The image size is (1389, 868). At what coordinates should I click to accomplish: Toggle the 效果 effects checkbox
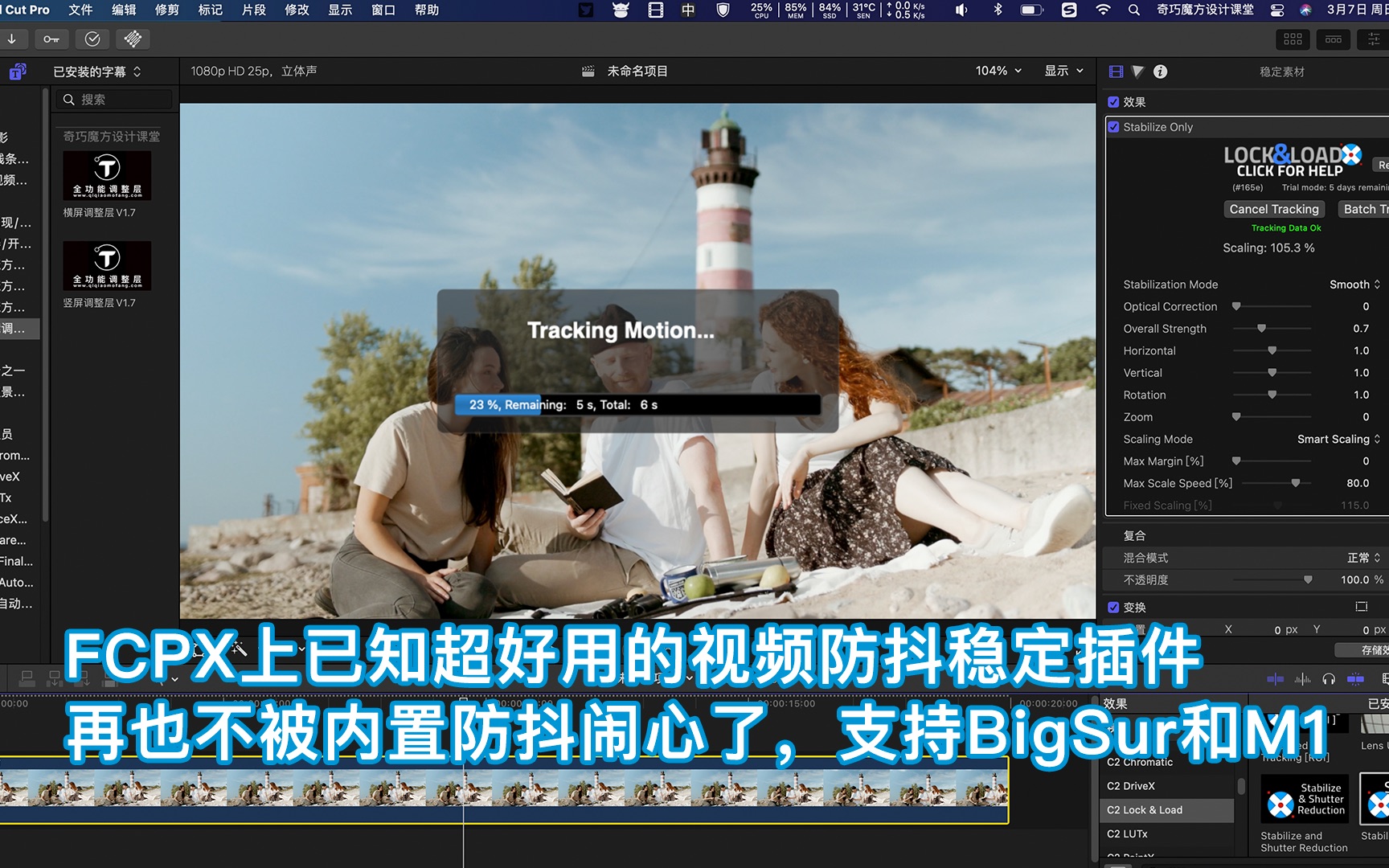[1113, 102]
